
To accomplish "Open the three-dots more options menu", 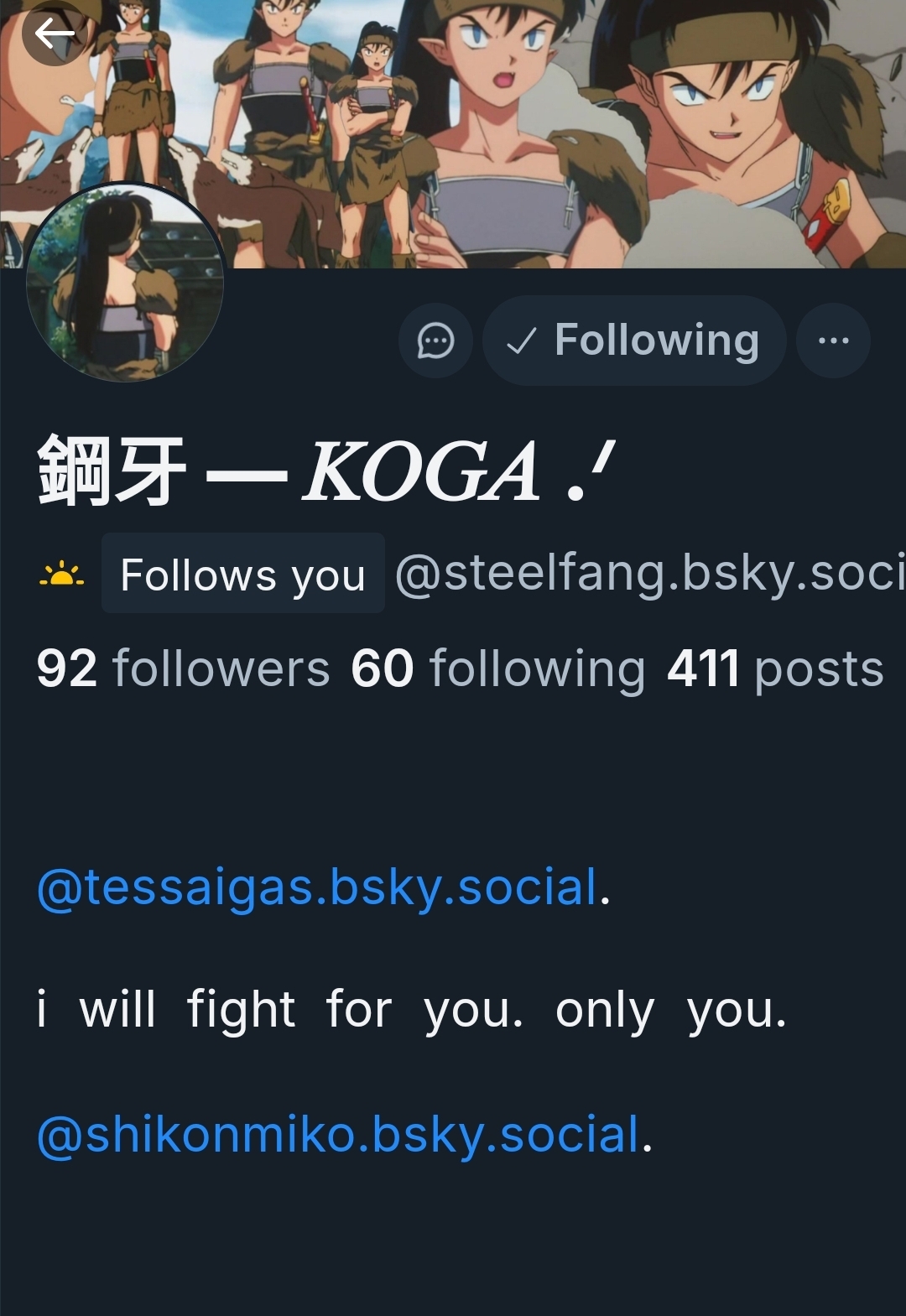I will pyautogui.click(x=833, y=341).
